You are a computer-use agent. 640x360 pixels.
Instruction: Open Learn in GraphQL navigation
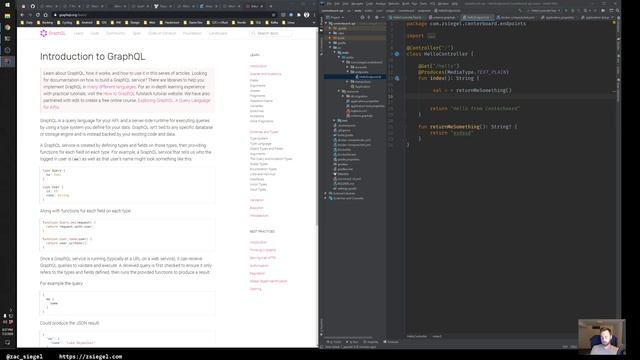coord(78,33)
